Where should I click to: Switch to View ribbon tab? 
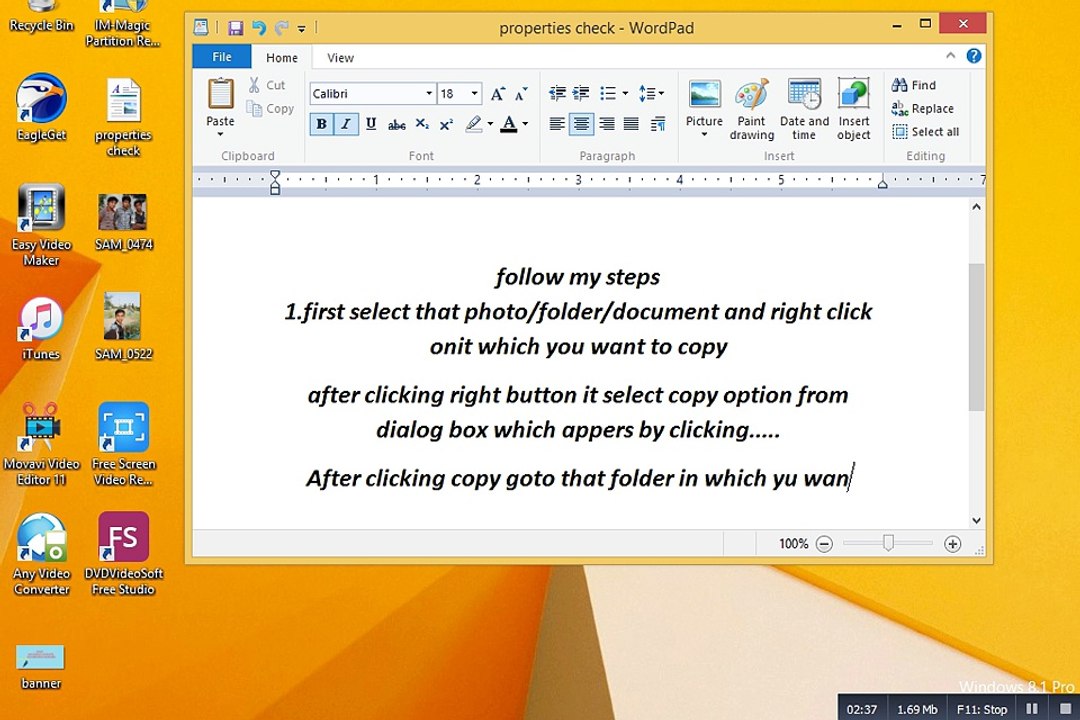click(x=340, y=58)
